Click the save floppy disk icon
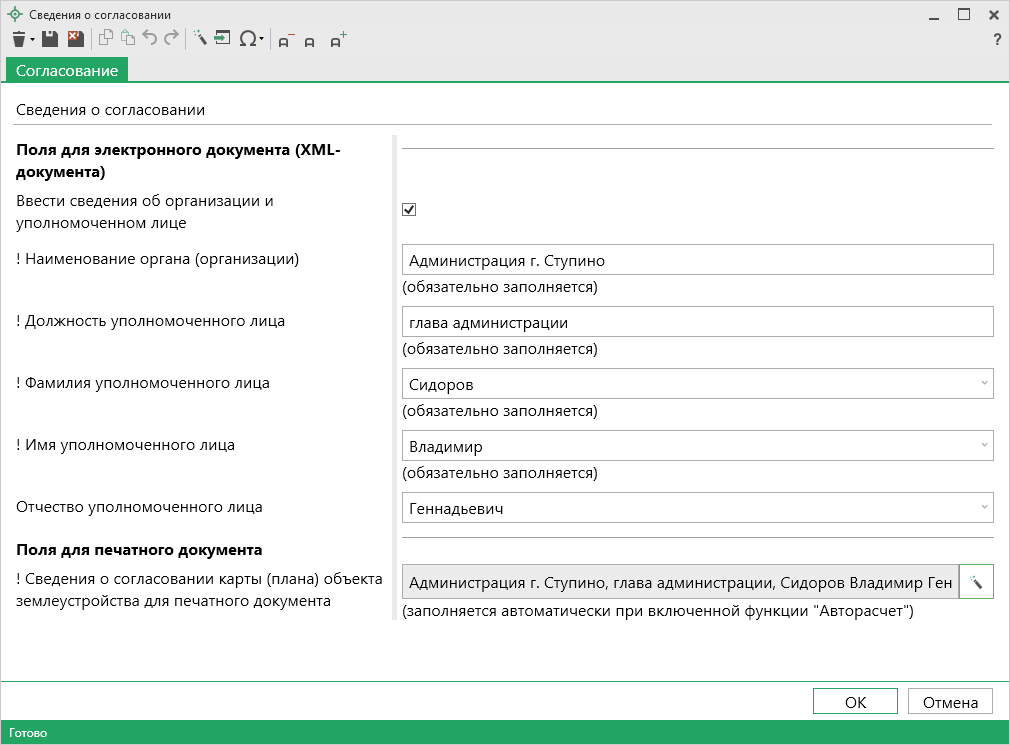 49,39
